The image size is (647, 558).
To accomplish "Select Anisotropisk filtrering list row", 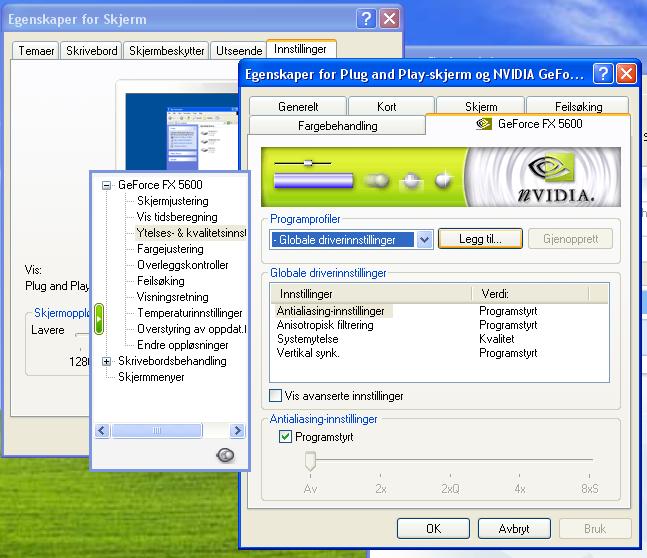I will click(439, 325).
